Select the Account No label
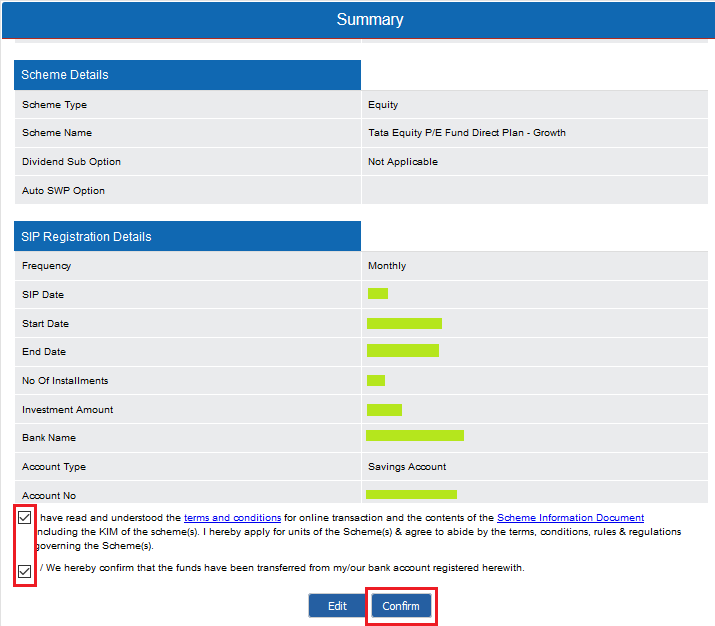 49,496
